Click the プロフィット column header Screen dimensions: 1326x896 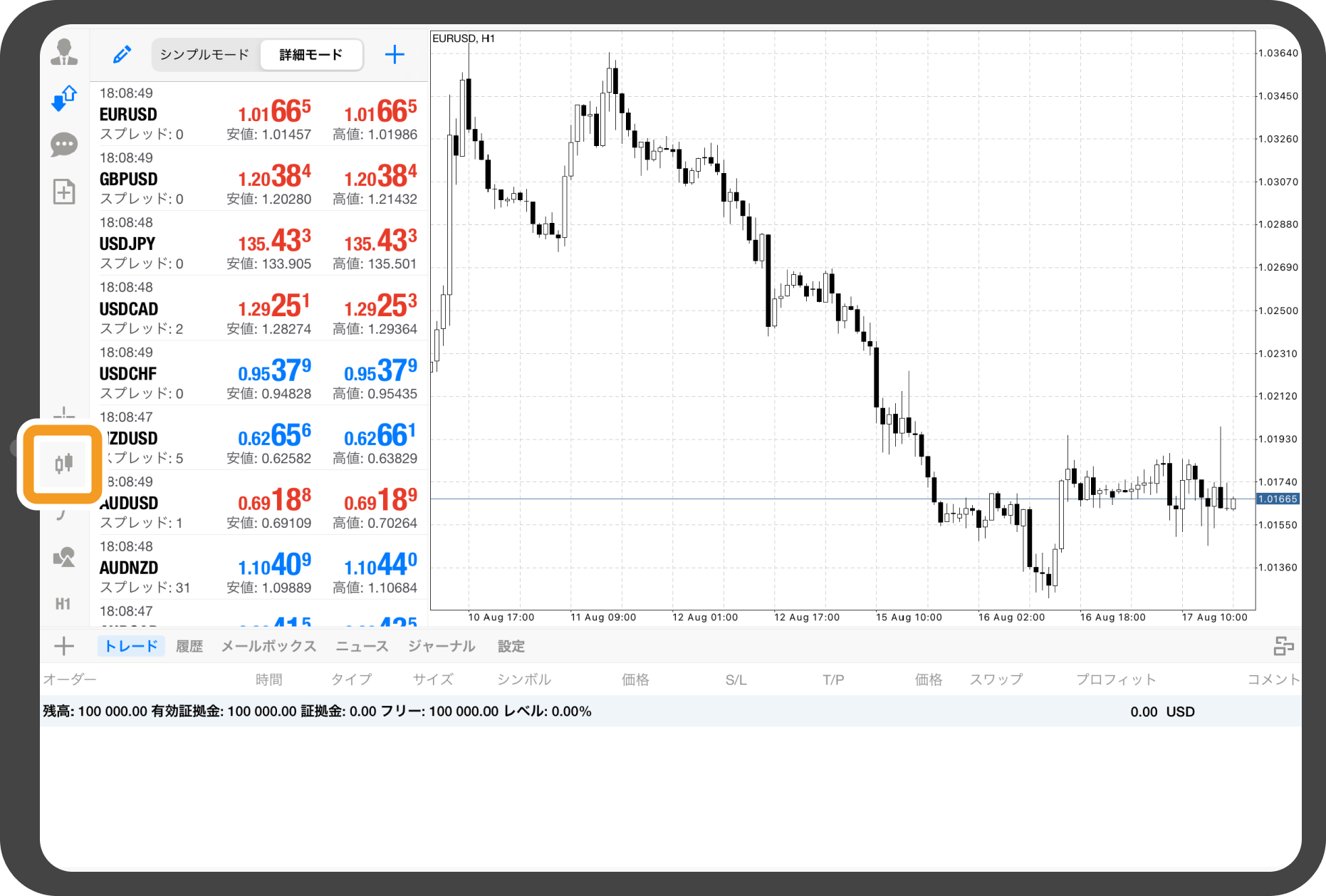coord(1116,679)
